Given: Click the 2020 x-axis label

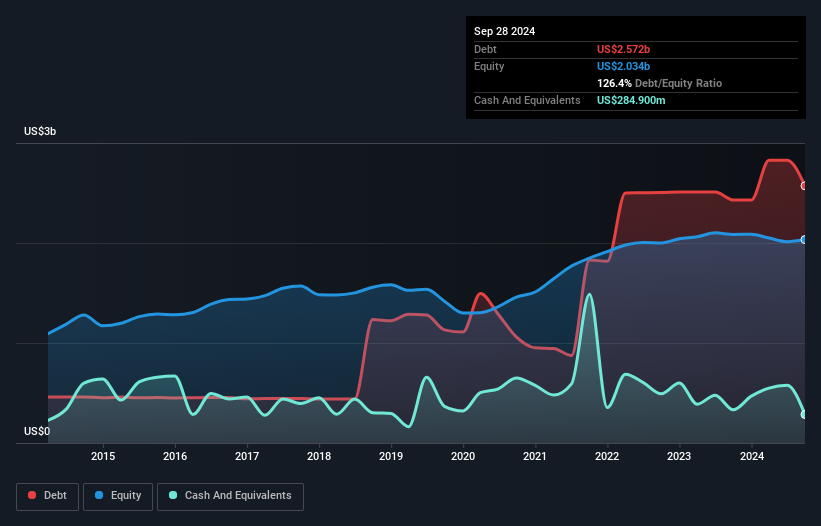Looking at the screenshot, I should pyautogui.click(x=463, y=456).
